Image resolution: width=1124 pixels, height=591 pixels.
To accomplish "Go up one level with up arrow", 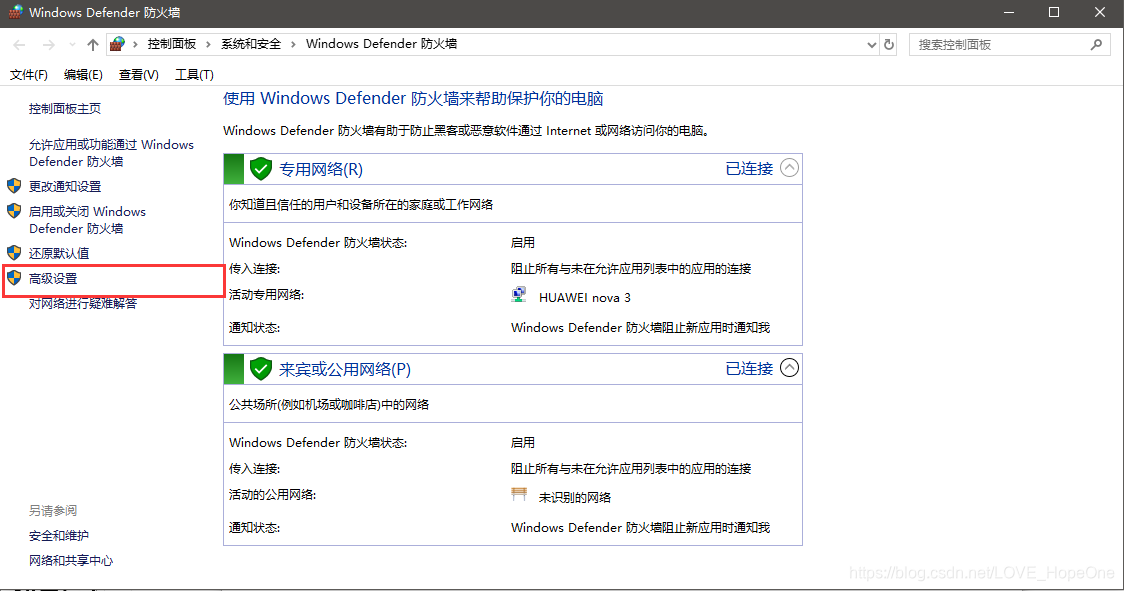I will (x=92, y=44).
